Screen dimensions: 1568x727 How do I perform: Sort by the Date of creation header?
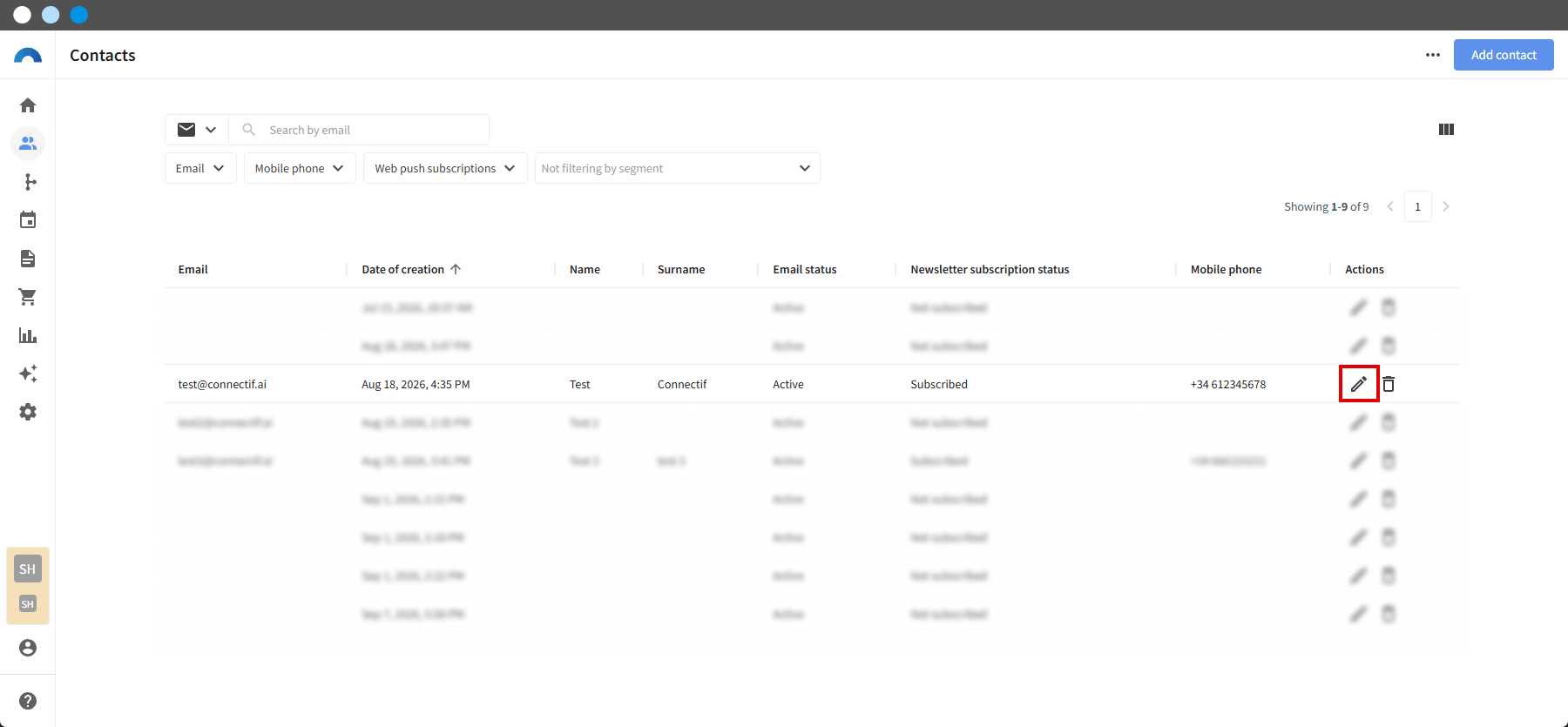pos(403,269)
